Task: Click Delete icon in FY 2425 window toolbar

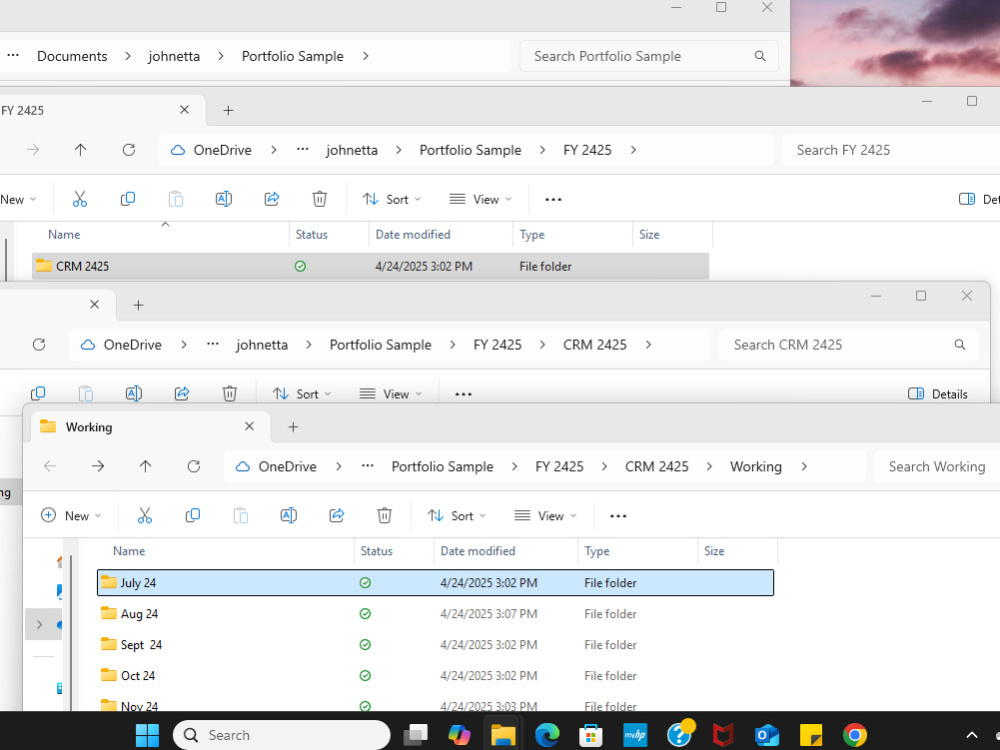Action: tap(320, 199)
